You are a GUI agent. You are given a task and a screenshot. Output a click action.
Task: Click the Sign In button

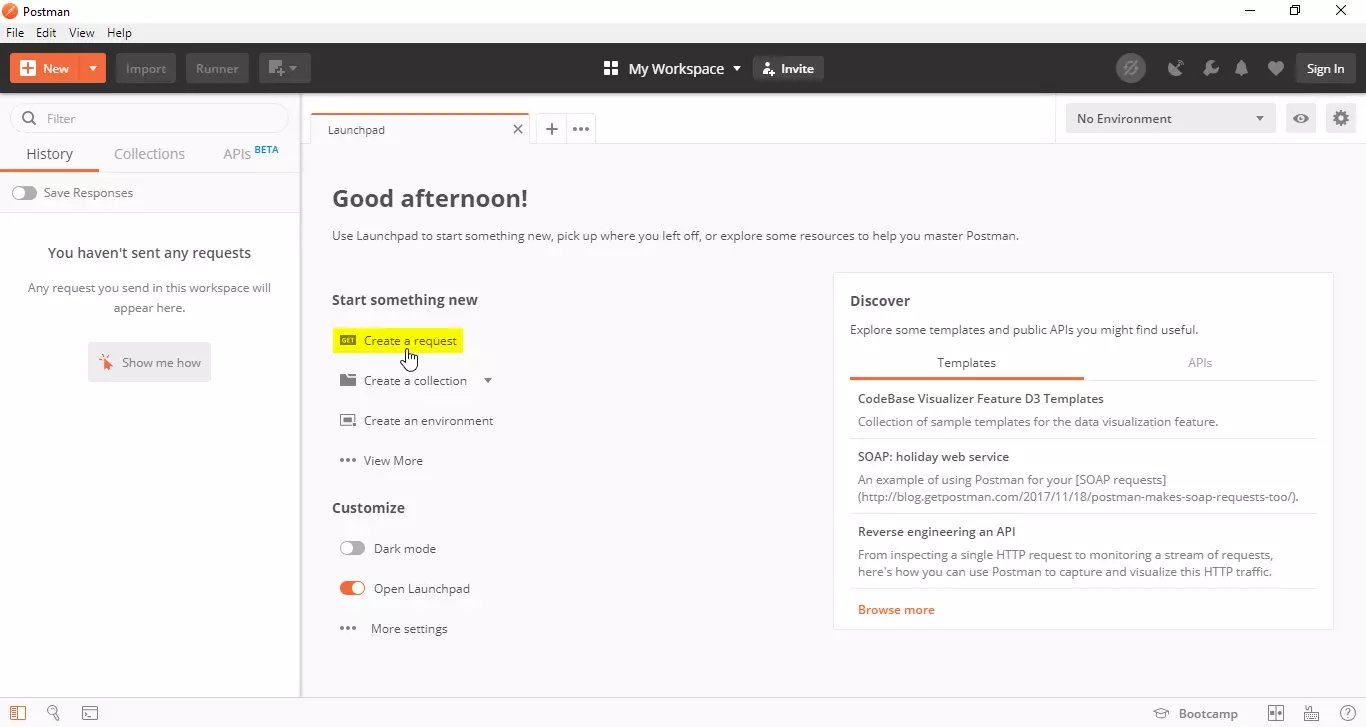click(x=1325, y=68)
